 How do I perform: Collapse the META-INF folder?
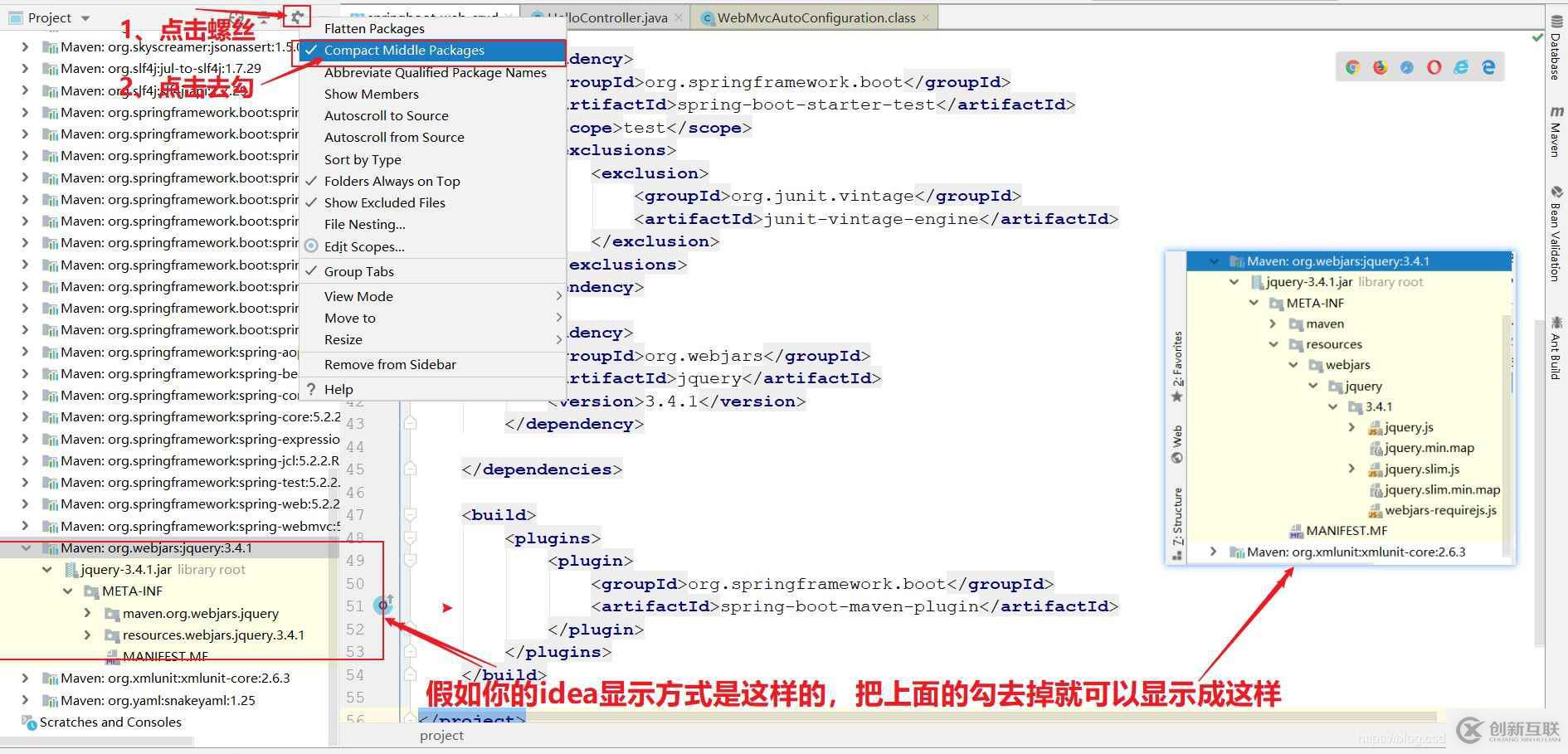(x=67, y=591)
